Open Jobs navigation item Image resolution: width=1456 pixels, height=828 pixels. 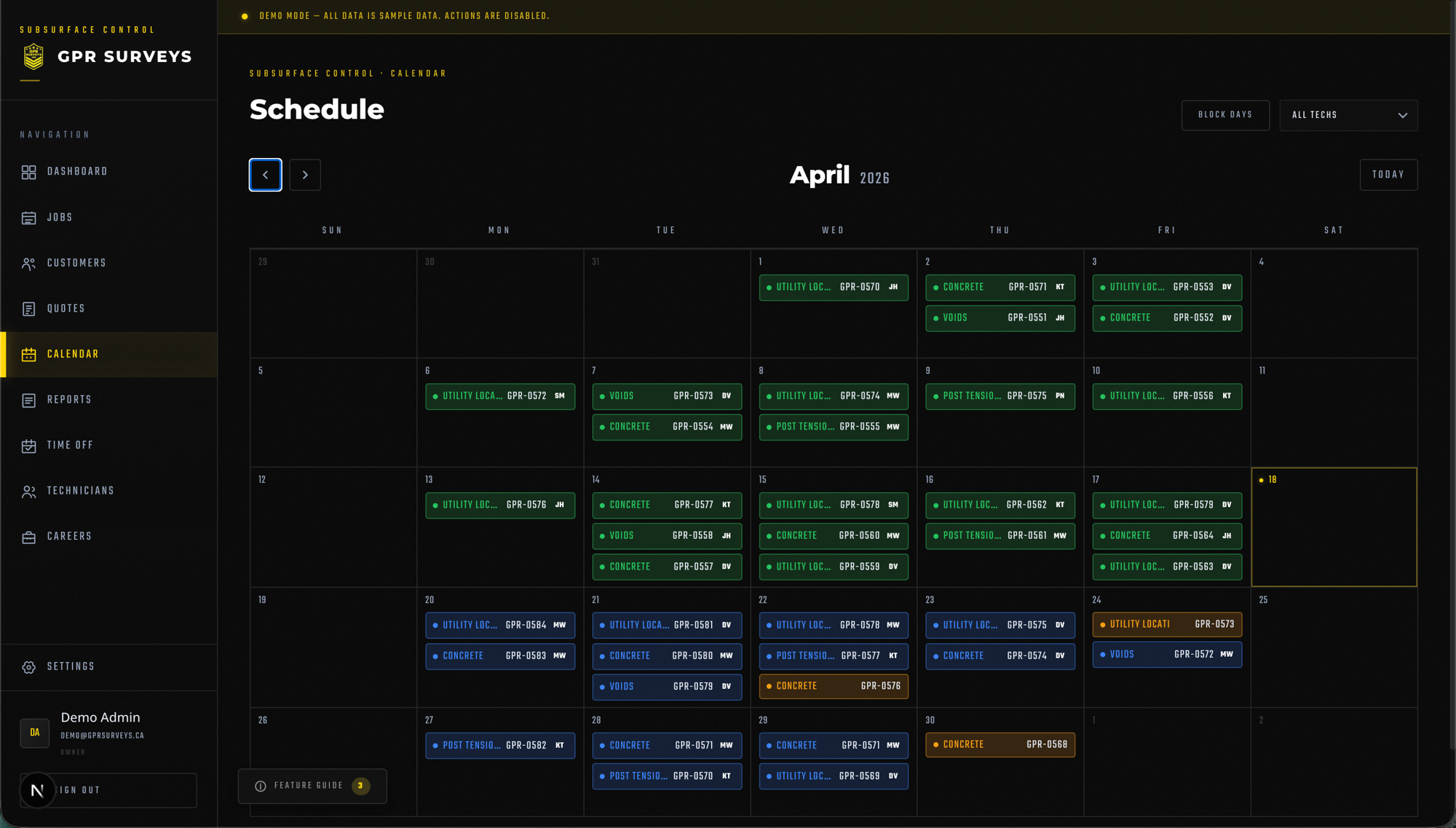pos(109,218)
